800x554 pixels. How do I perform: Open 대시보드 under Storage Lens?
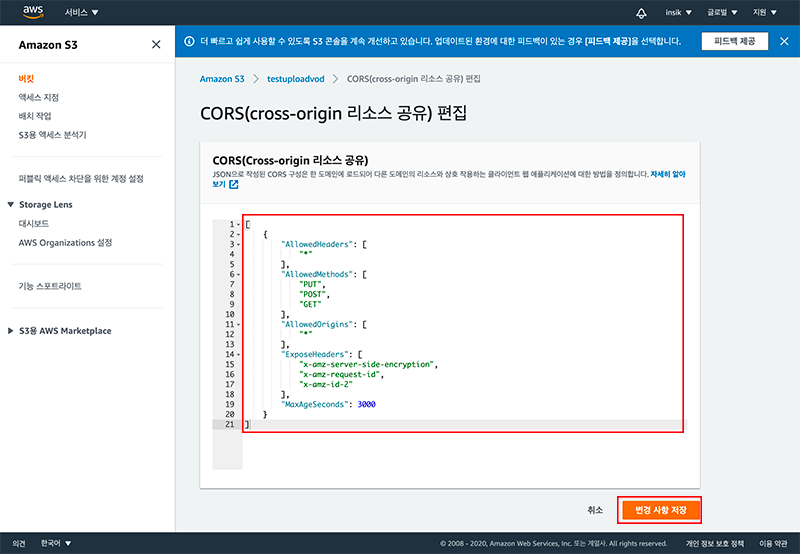click(x=34, y=223)
